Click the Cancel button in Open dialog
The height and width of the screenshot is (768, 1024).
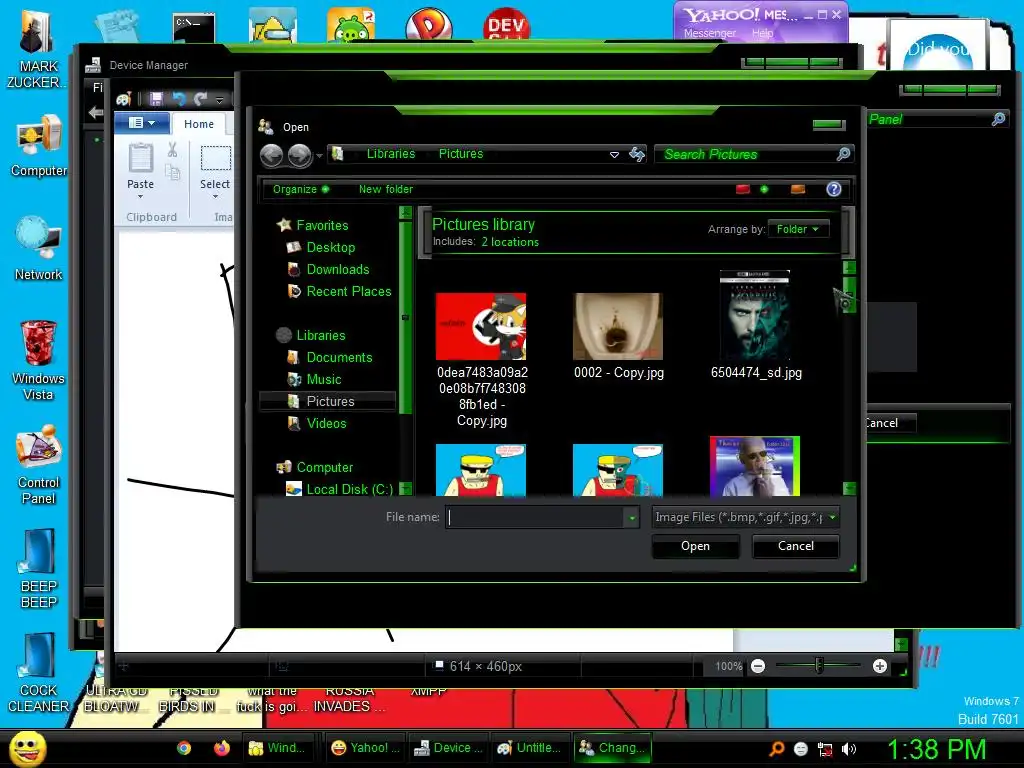point(795,546)
